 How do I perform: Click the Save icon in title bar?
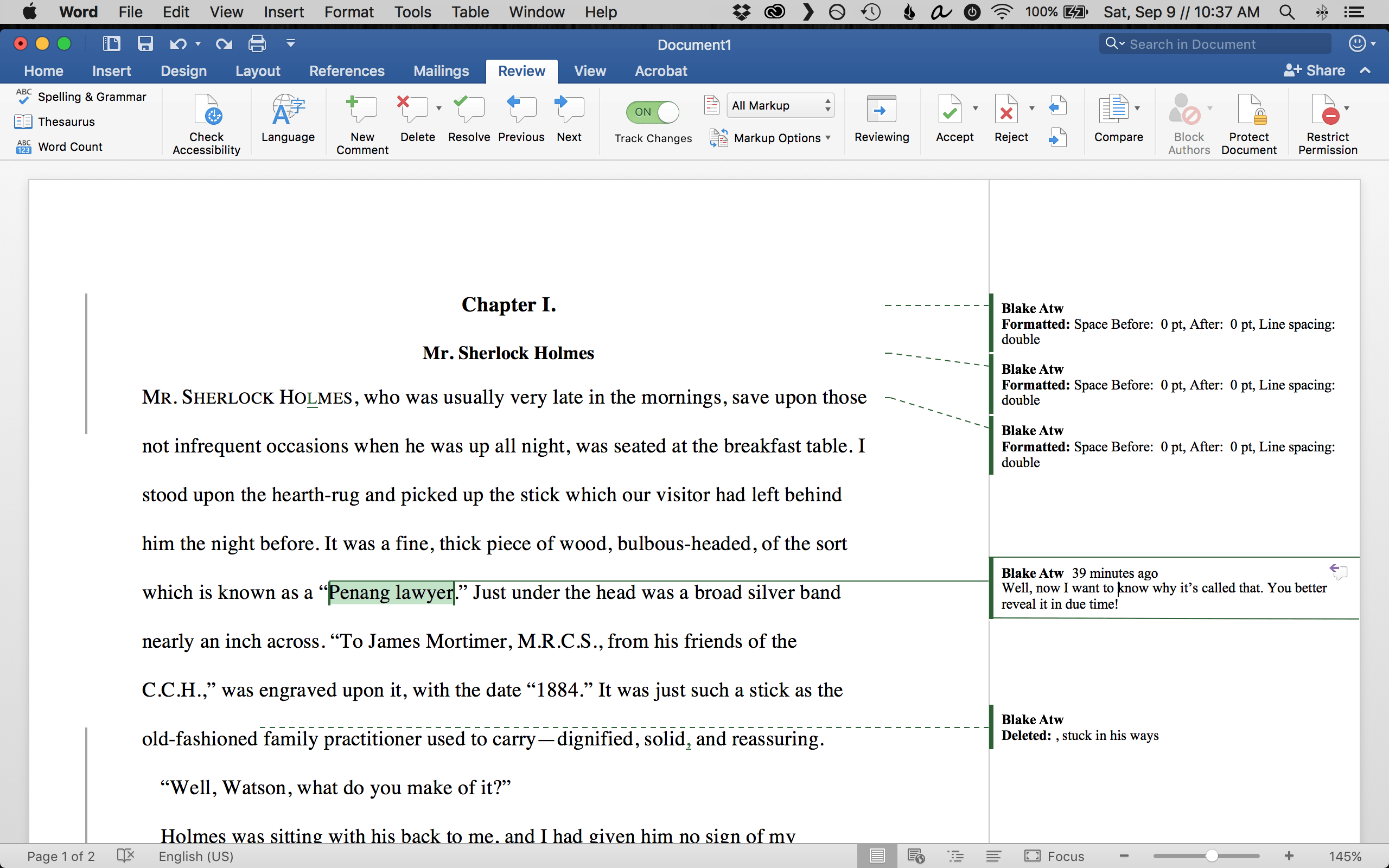[145, 43]
